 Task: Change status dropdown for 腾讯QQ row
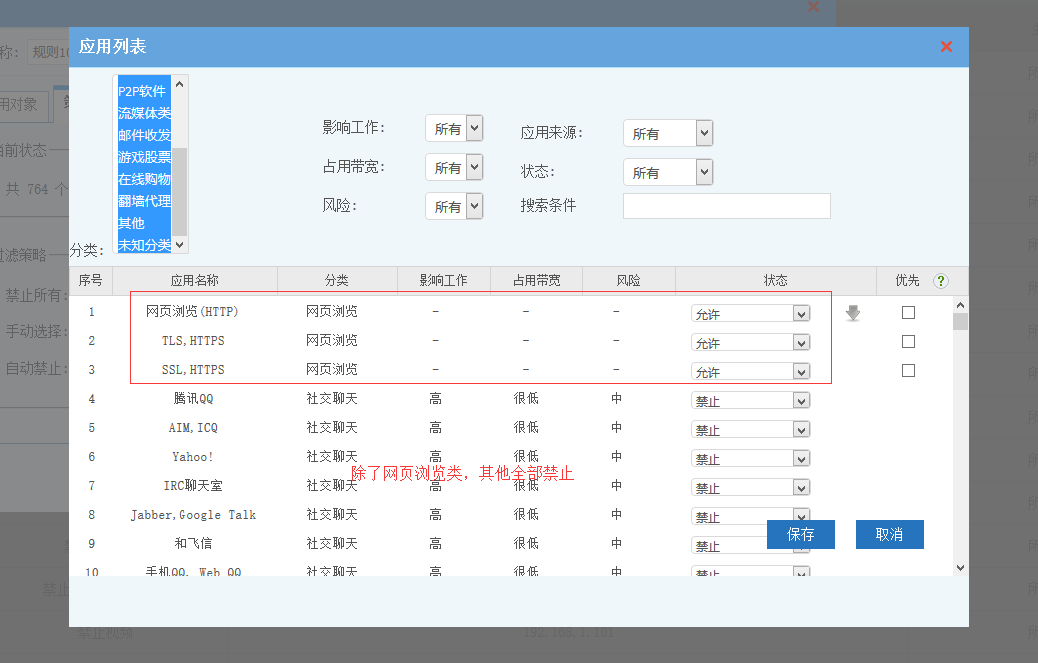(750, 400)
